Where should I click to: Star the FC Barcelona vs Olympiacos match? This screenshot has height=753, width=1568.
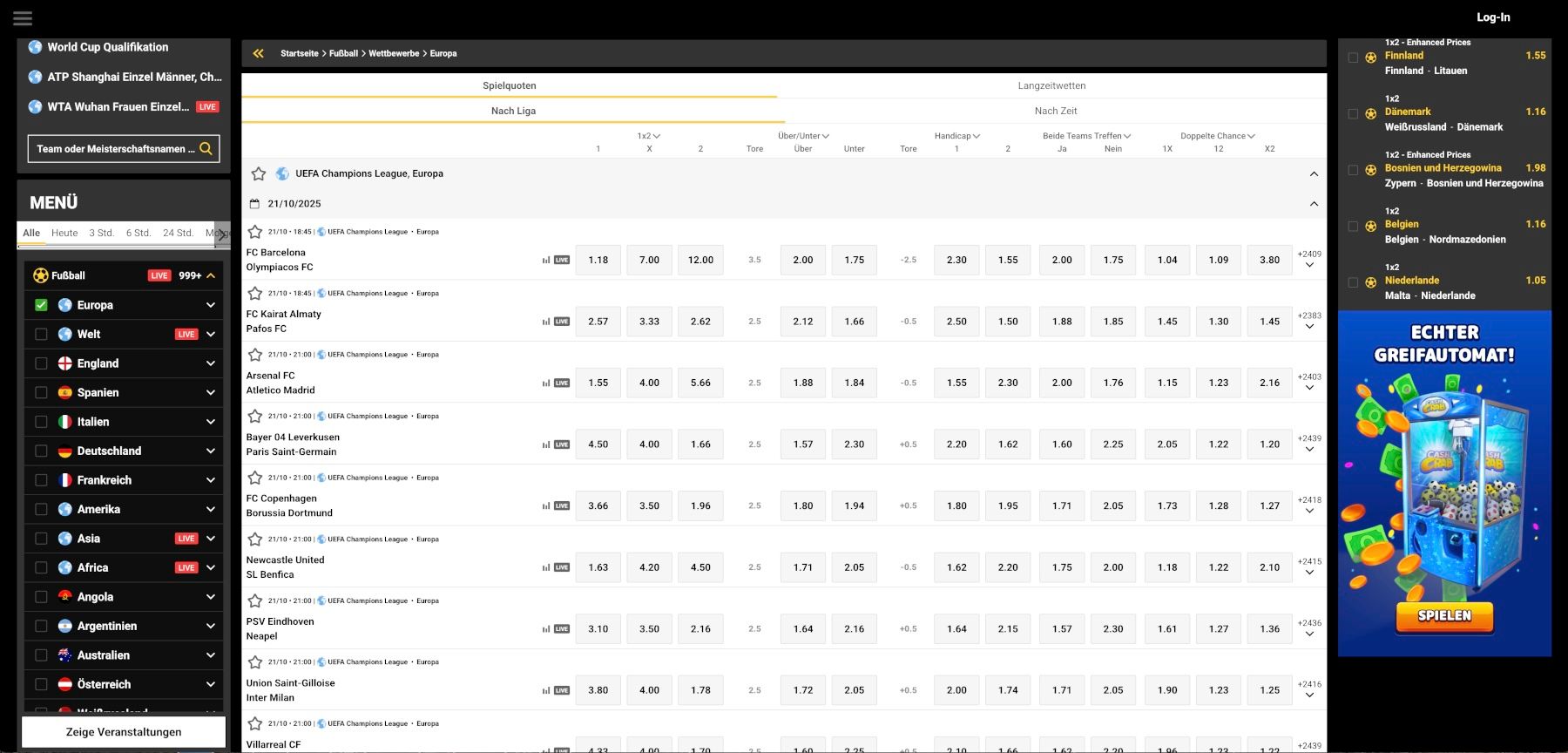coord(255,232)
